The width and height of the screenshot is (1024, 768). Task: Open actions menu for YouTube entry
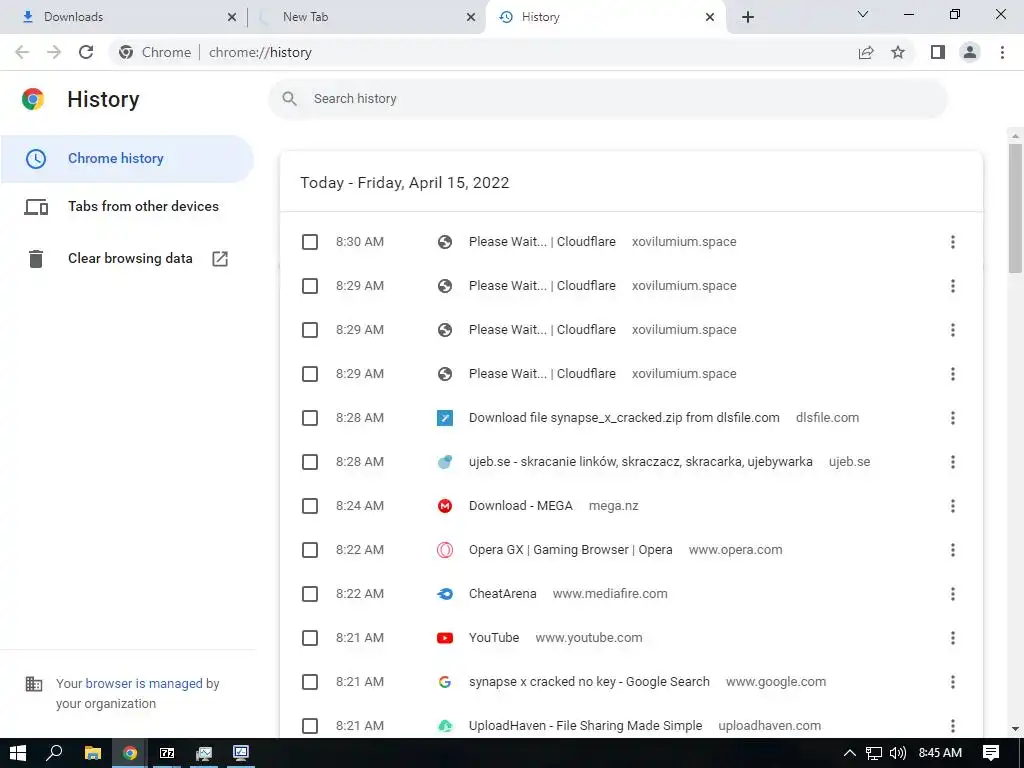click(953, 638)
